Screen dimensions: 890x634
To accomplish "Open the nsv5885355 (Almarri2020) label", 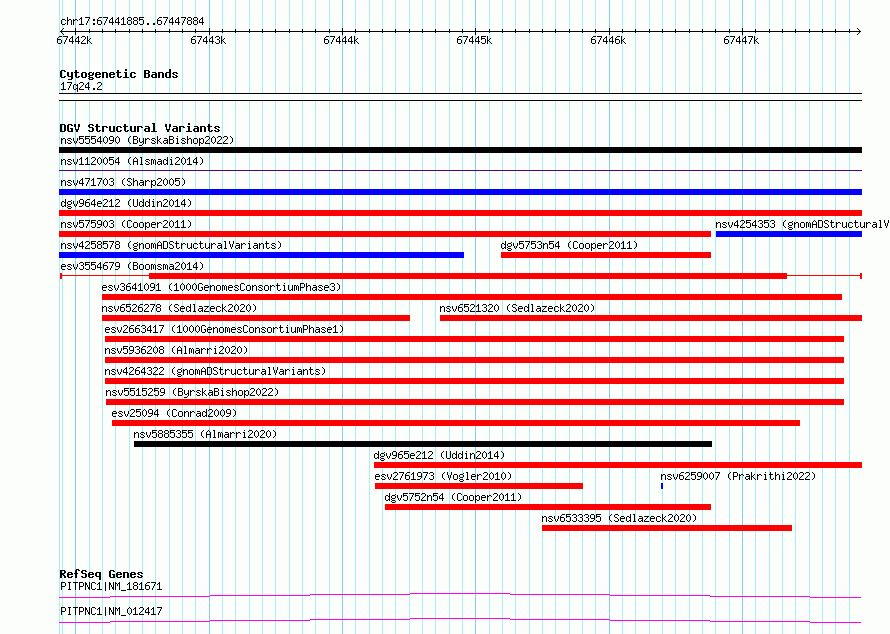I will pos(205,434).
